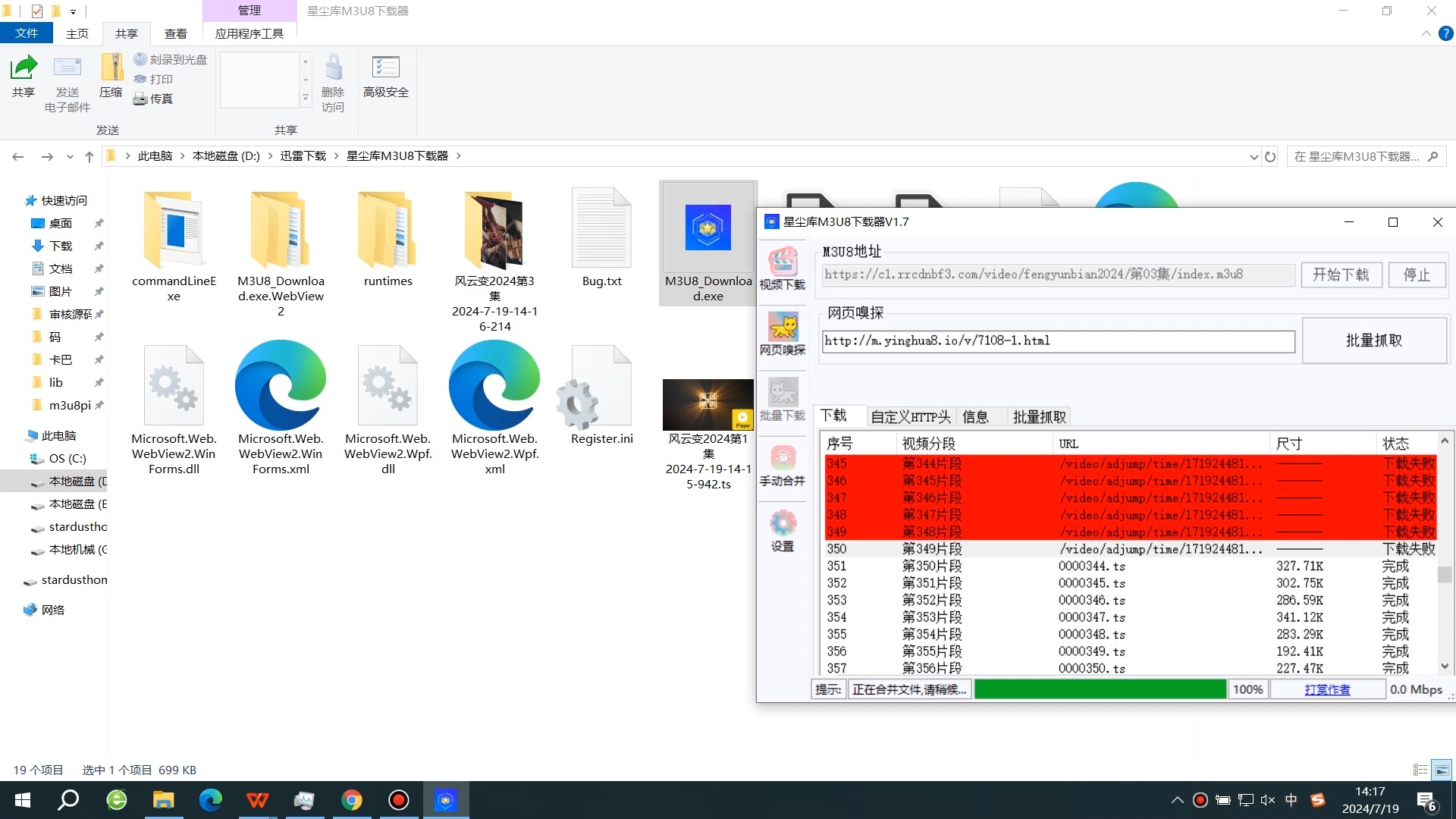The width and height of the screenshot is (1456, 819).
Task: Open Windows Start menu
Action: pos(23,800)
